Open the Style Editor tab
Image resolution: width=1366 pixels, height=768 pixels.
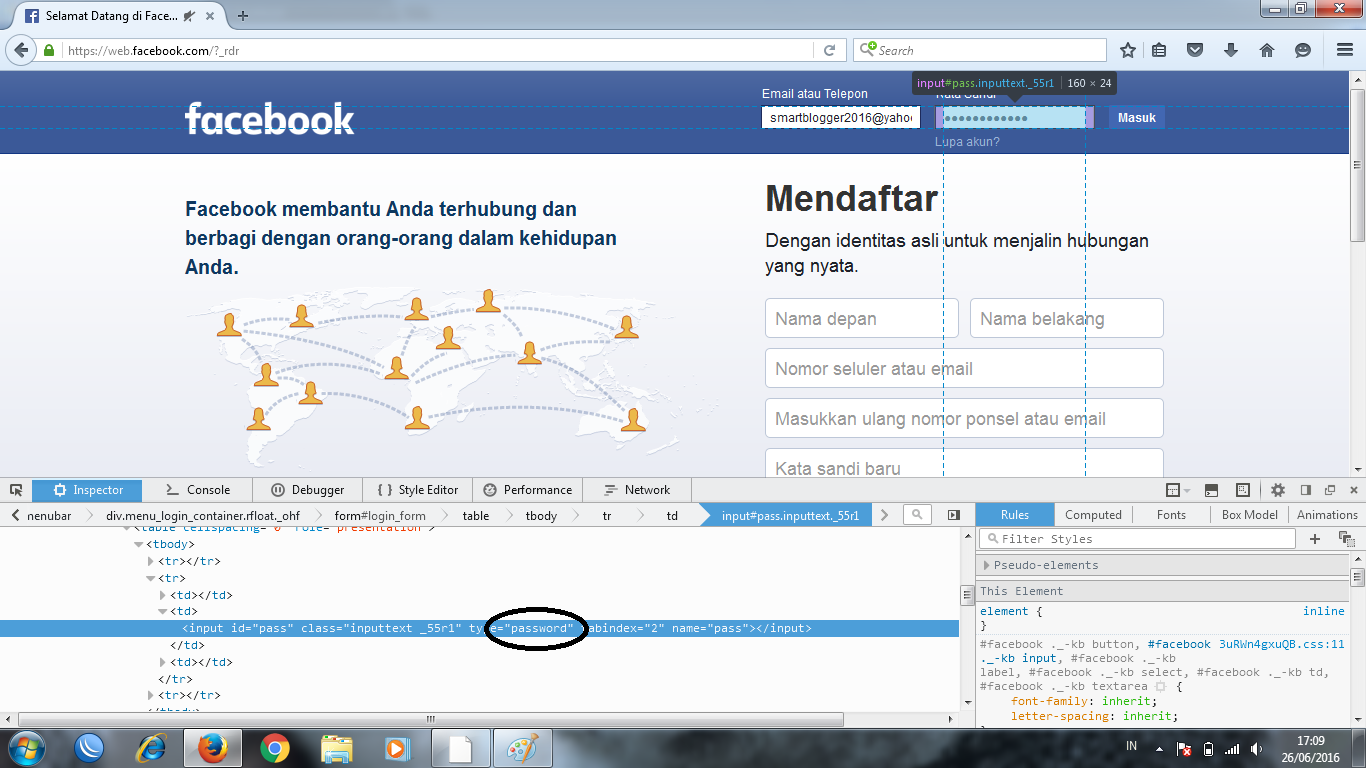pos(416,490)
